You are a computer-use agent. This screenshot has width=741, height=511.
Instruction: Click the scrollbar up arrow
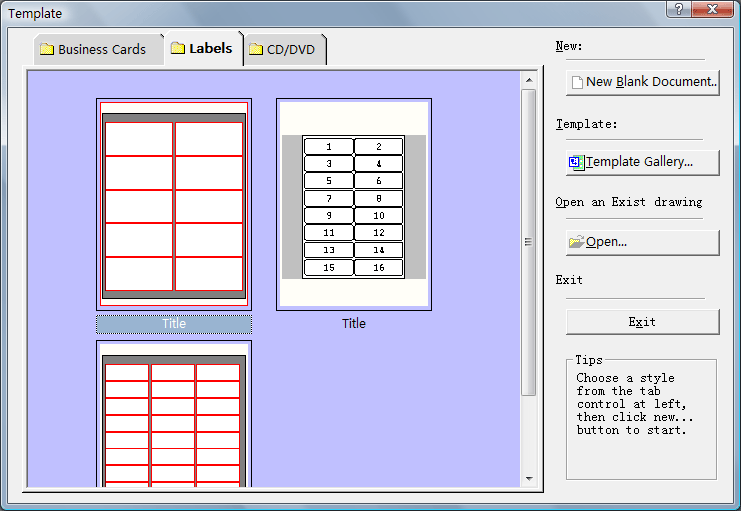(x=529, y=80)
